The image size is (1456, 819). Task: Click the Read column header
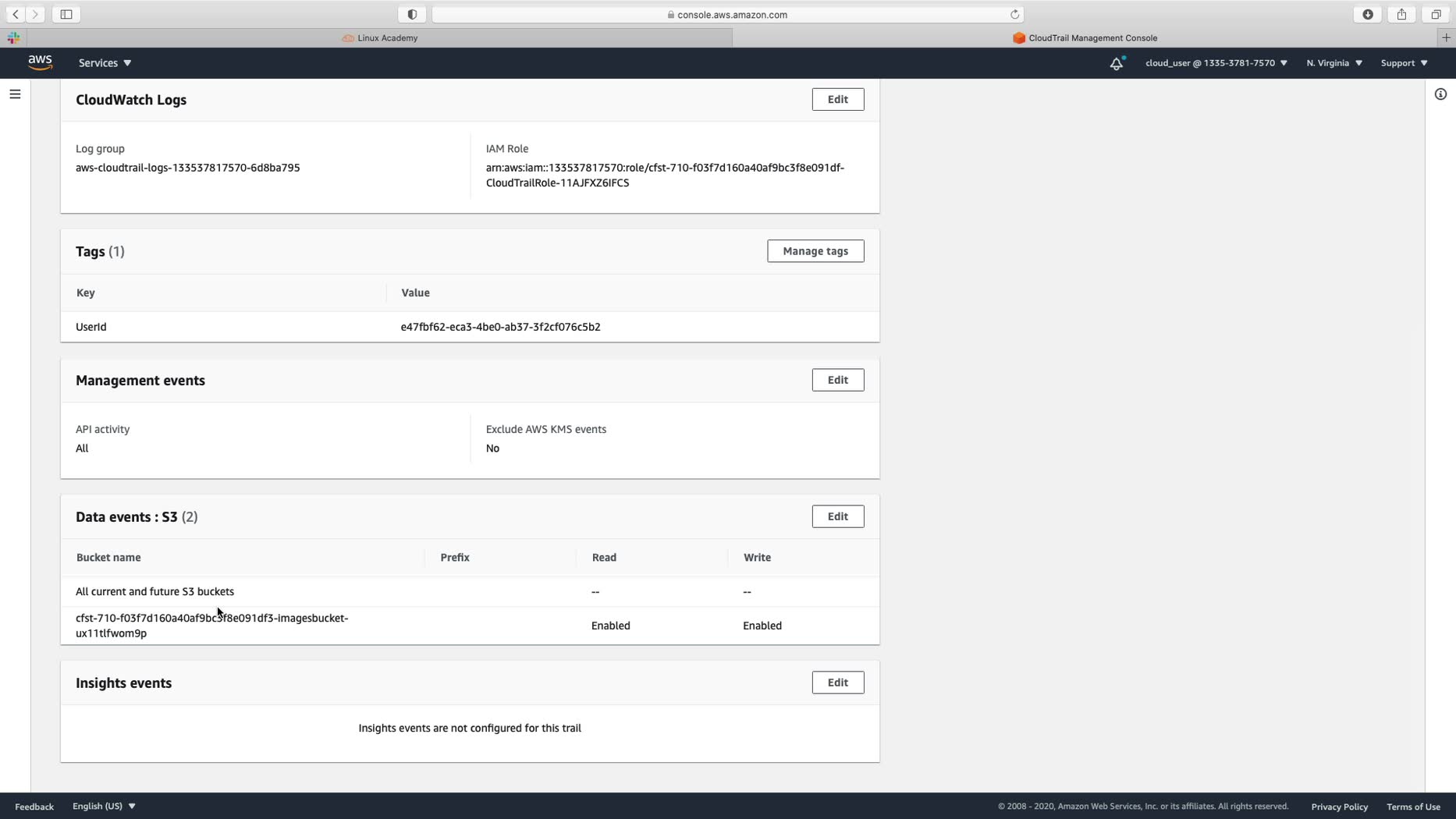pos(605,558)
